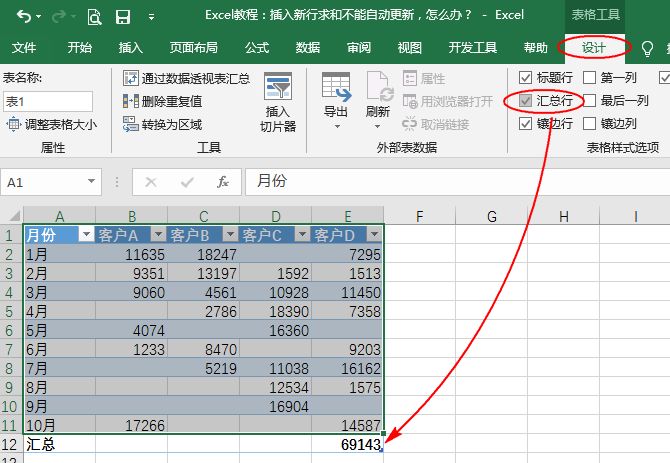The height and width of the screenshot is (463, 670).
Task: Open Print Preview from quick access toolbar
Action: 94,17
